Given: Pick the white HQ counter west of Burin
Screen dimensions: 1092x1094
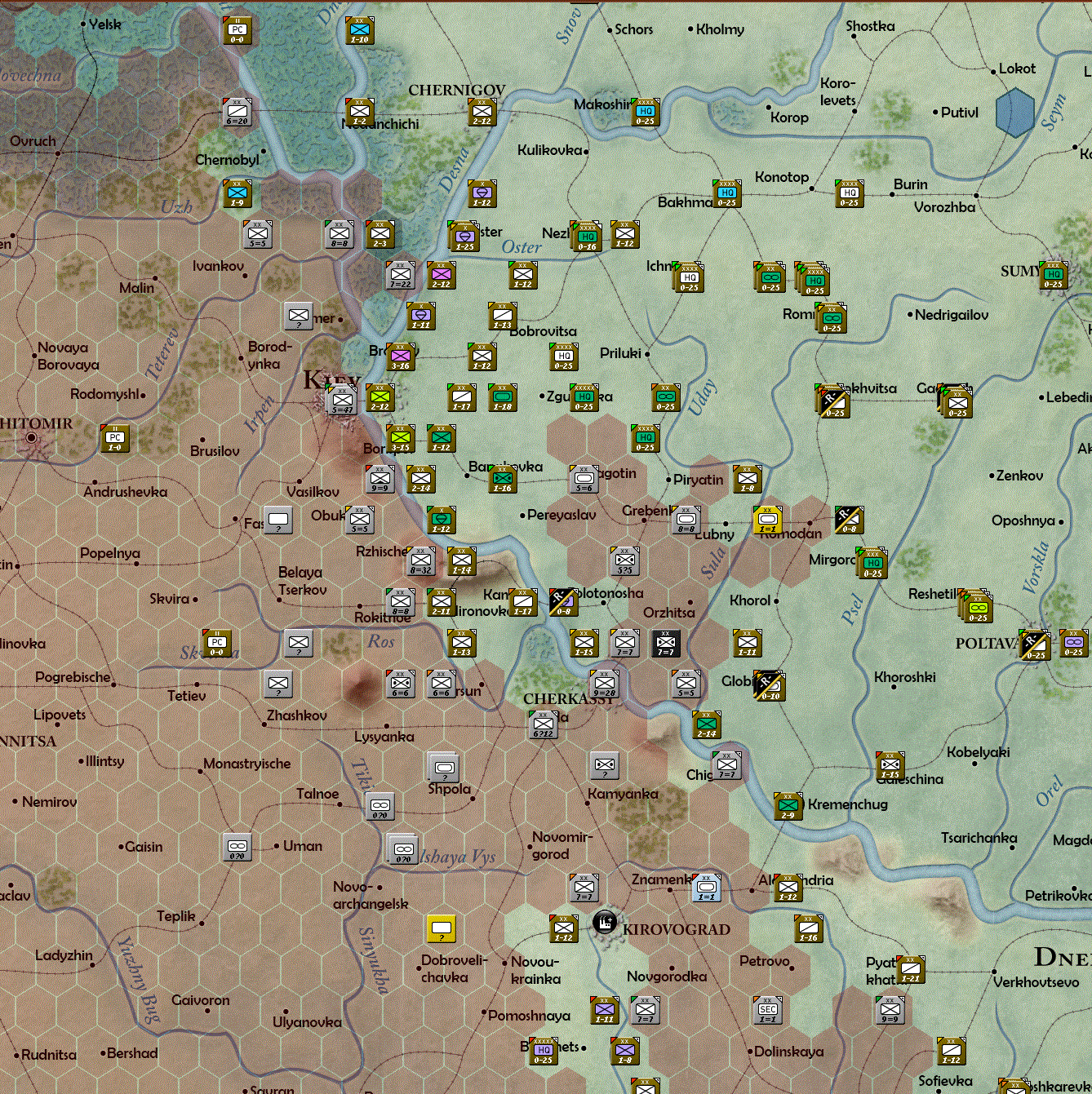Looking at the screenshot, I should pos(850,193).
